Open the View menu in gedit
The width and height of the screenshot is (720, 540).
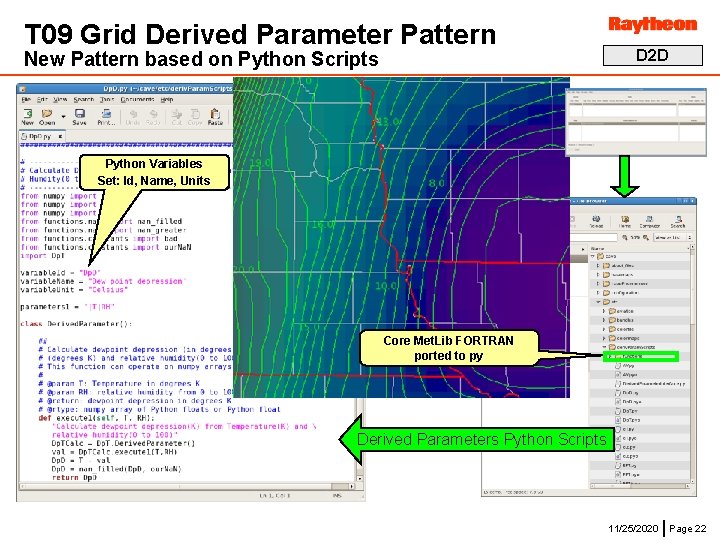pyautogui.click(x=60, y=99)
